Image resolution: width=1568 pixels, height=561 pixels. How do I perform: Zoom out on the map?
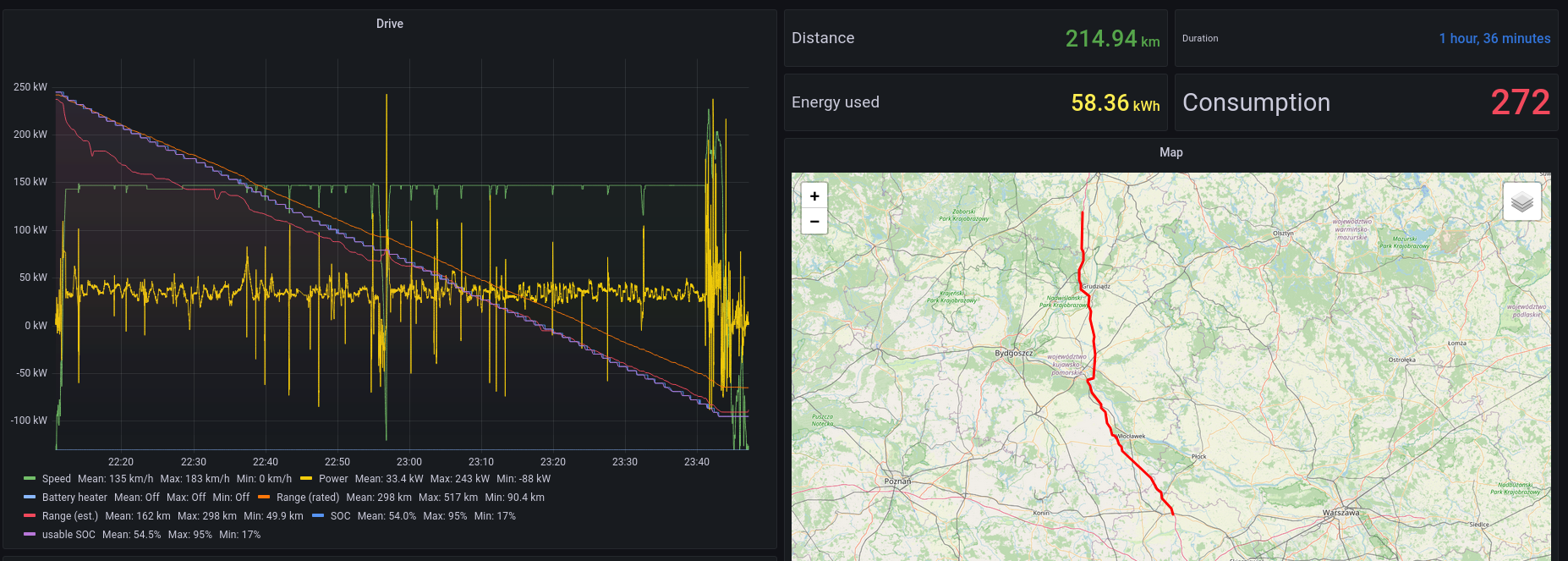point(814,222)
